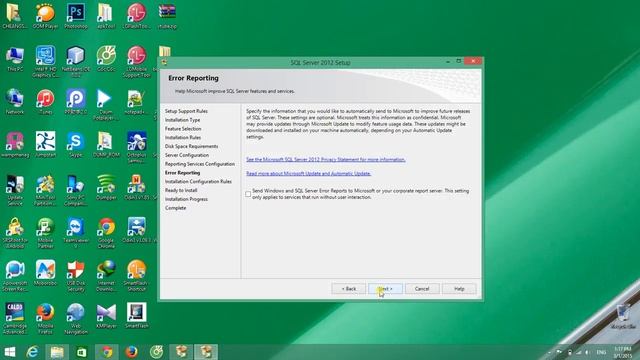Select the LGFlashTool desktop icon
This screenshot has height=360, width=640.
[136, 16]
